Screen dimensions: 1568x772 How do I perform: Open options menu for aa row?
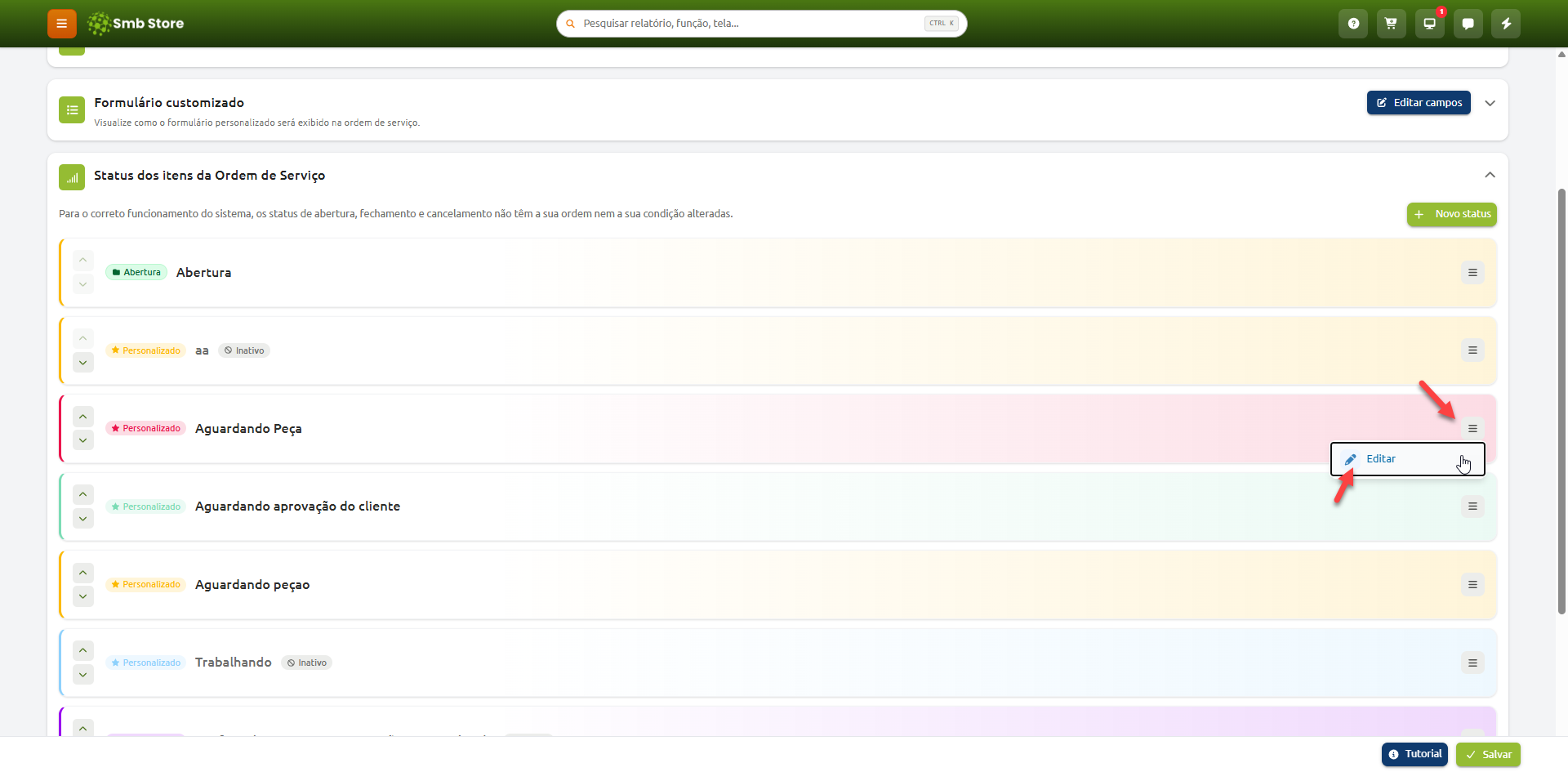1472,350
